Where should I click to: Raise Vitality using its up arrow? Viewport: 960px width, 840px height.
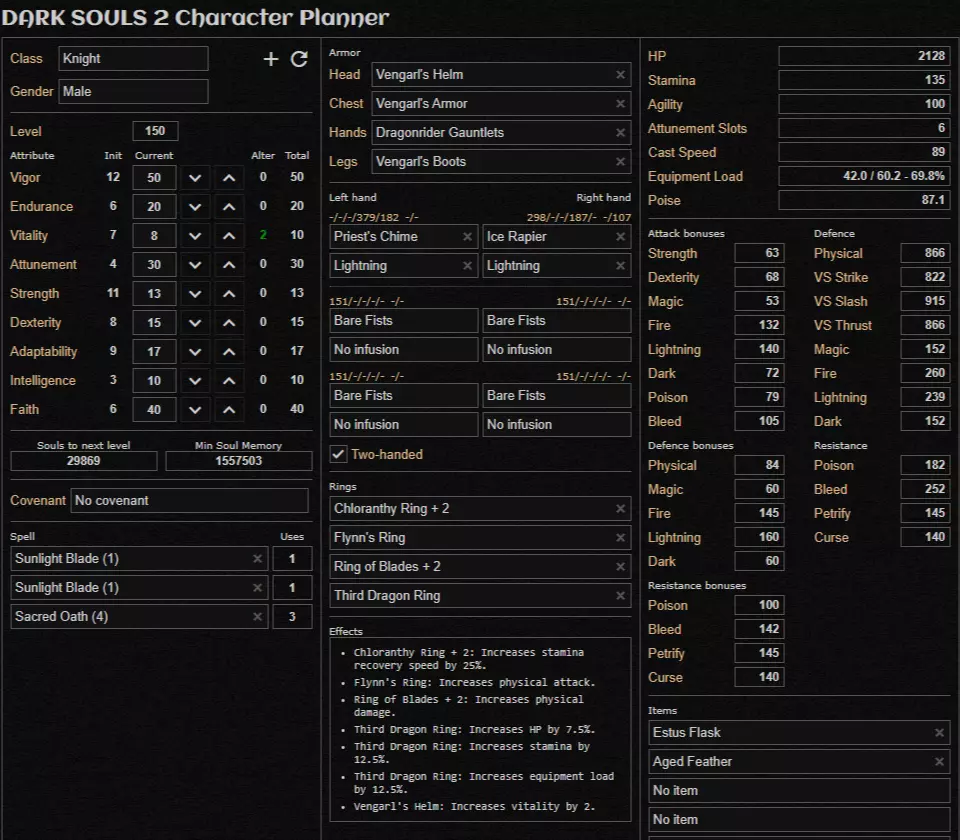[229, 236]
